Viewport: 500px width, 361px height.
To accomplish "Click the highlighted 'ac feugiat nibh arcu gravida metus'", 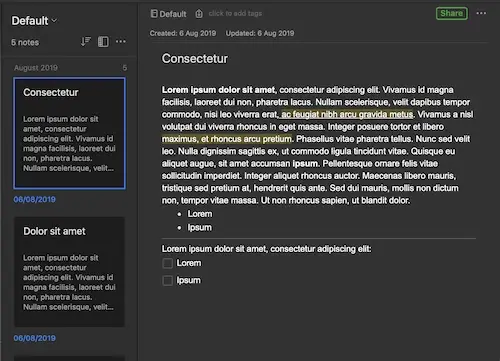I will tap(347, 114).
